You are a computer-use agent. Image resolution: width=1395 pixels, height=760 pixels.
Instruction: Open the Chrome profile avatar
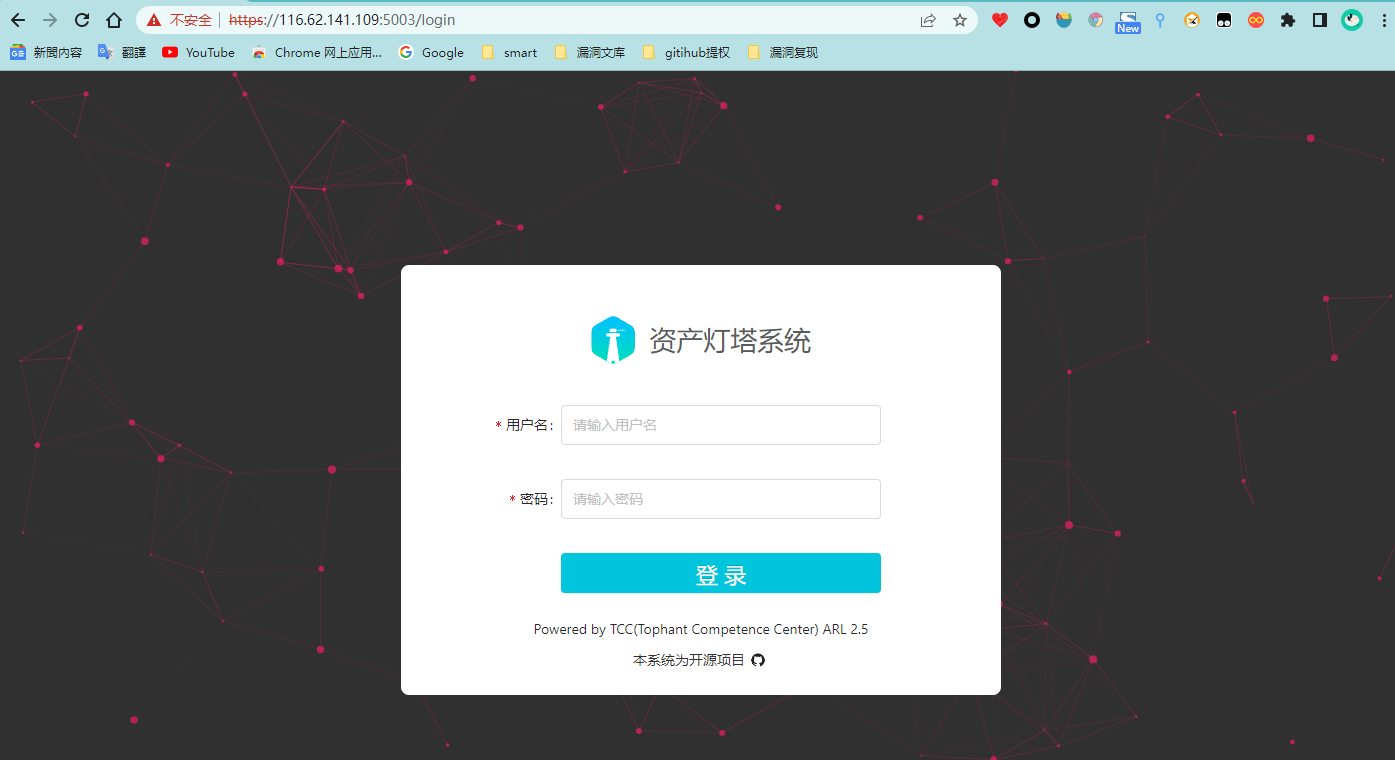[x=1352, y=20]
